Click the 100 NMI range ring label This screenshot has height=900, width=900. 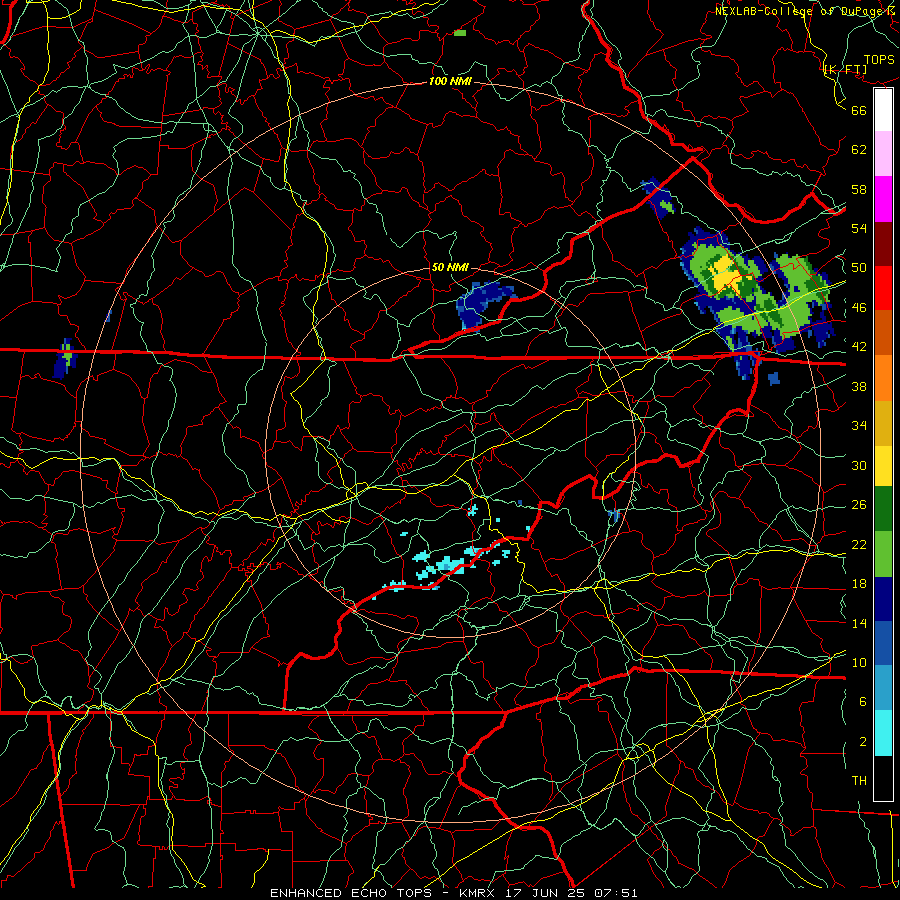click(x=450, y=82)
